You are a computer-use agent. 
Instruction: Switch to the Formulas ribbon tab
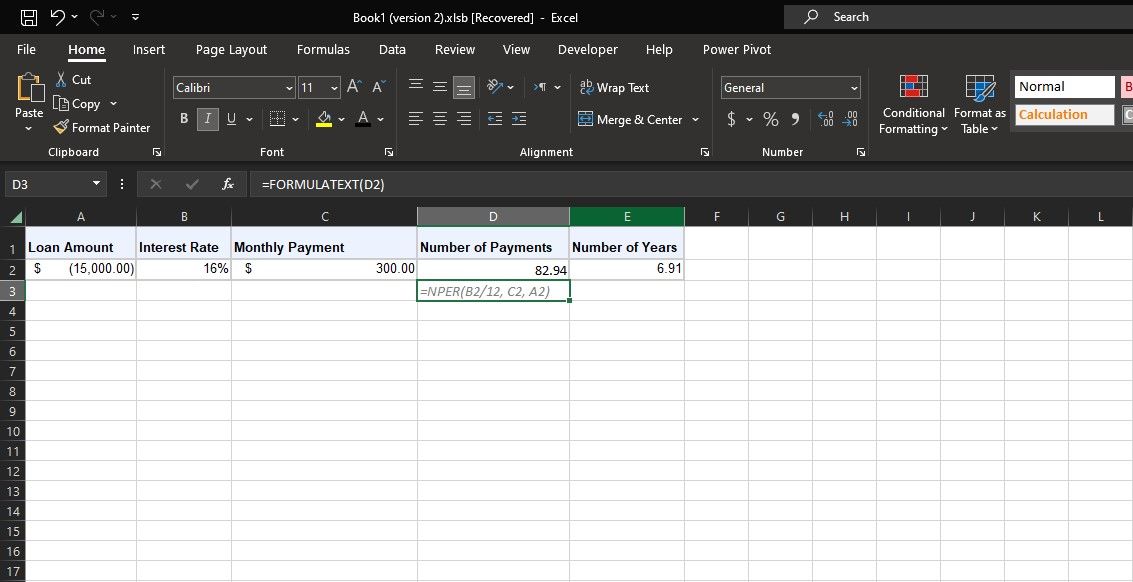323,49
